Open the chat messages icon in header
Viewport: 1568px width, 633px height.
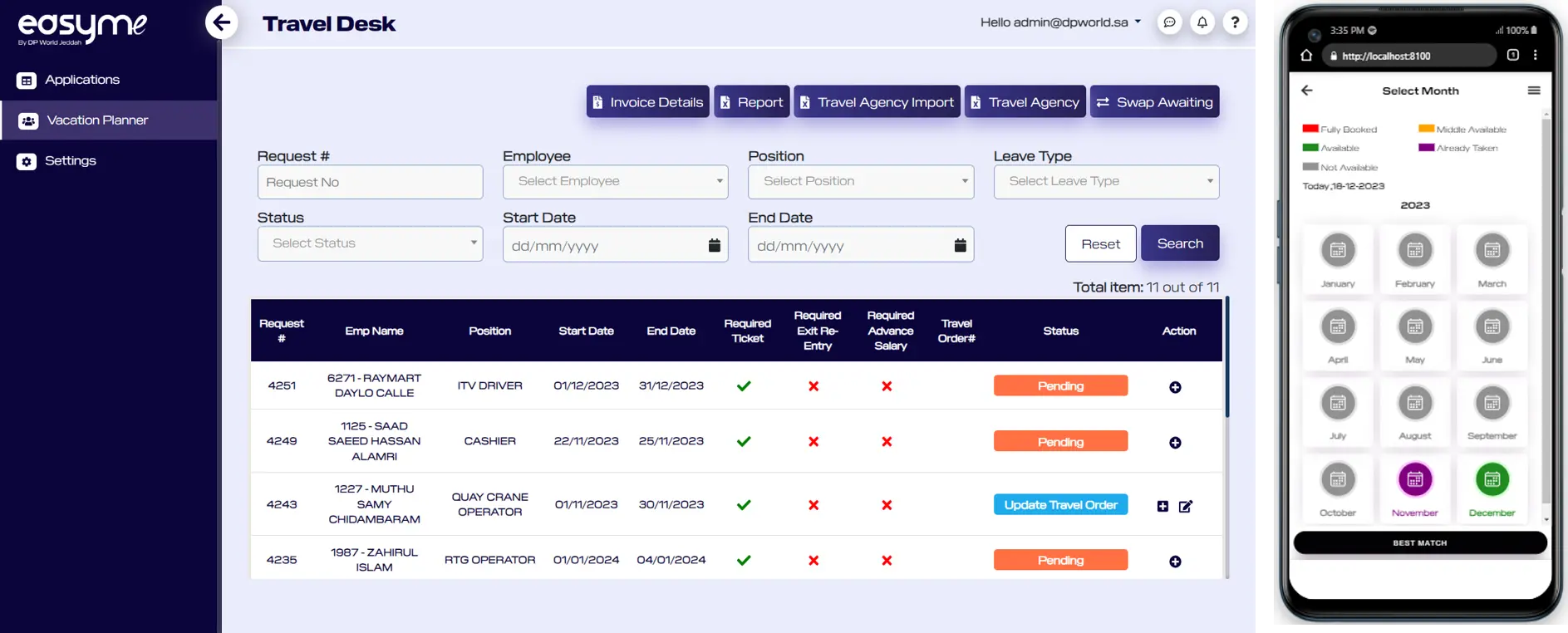pyautogui.click(x=1169, y=22)
